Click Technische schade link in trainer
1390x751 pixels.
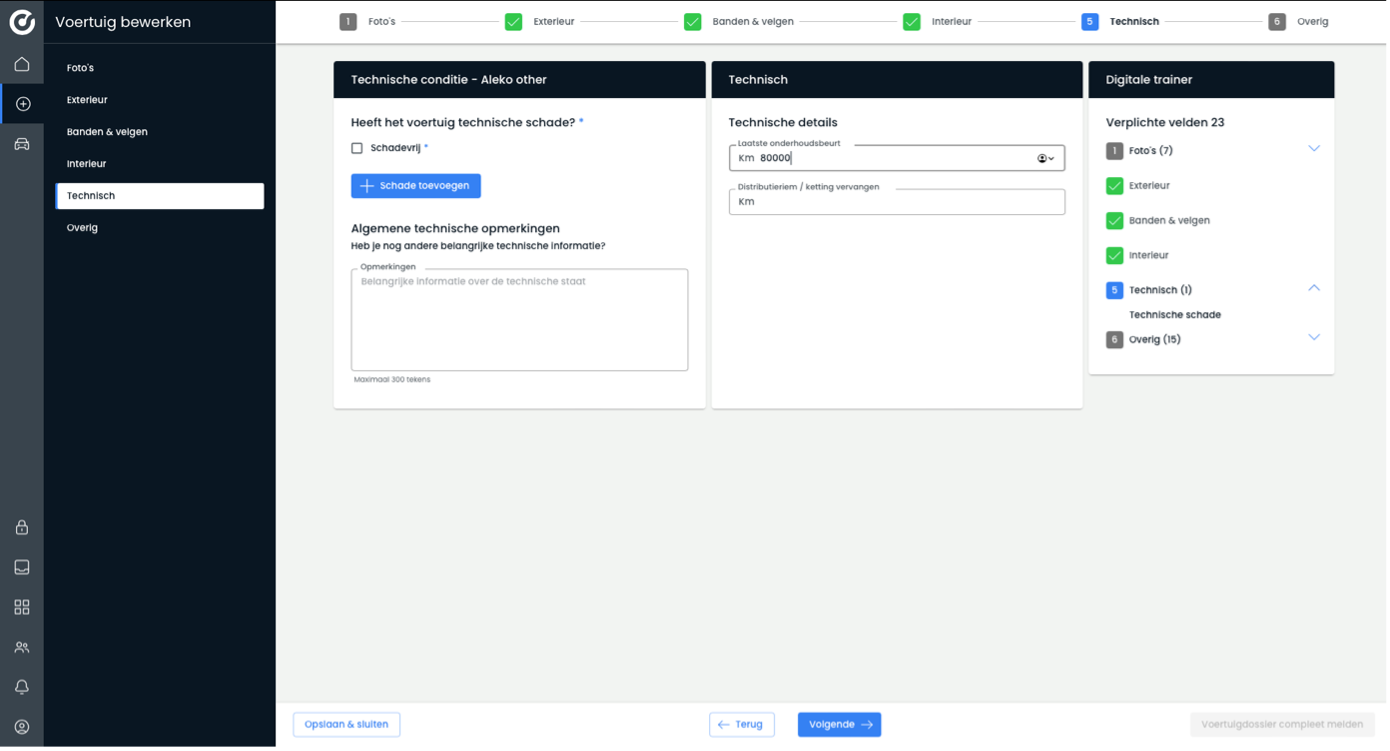click(x=1176, y=315)
